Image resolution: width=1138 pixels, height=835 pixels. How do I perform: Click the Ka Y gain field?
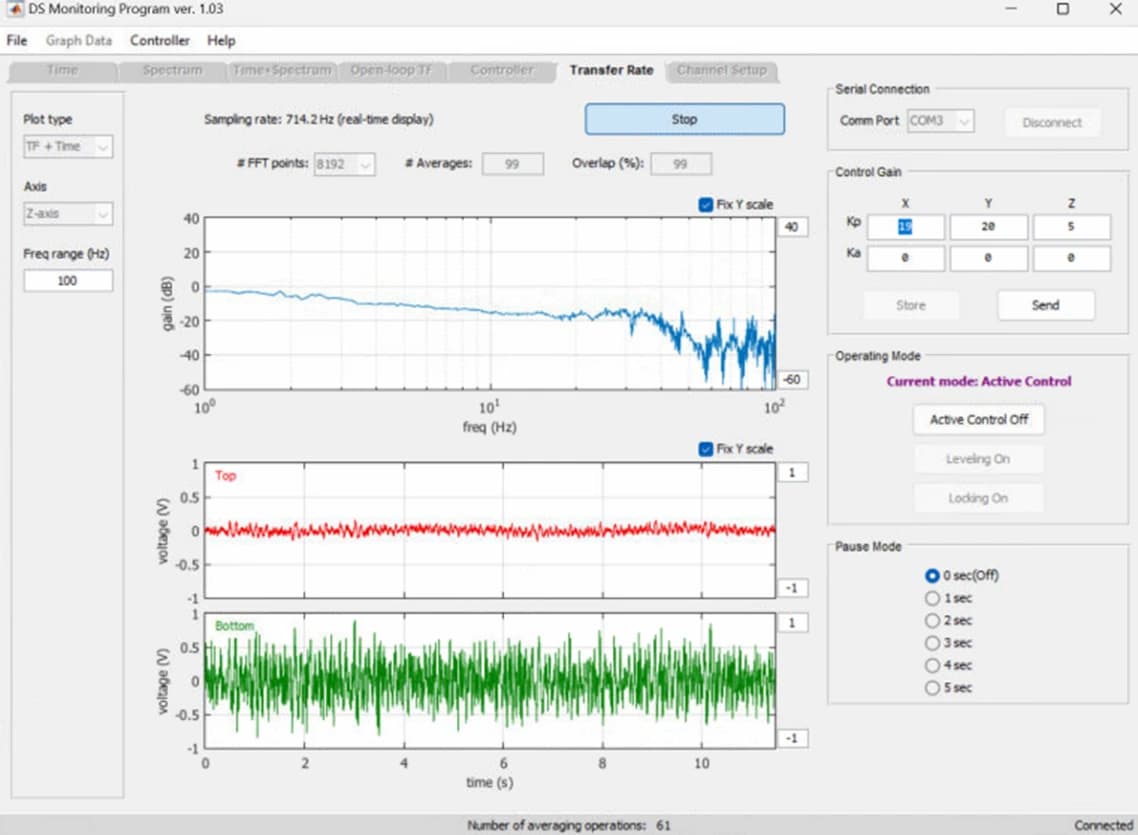(x=988, y=258)
